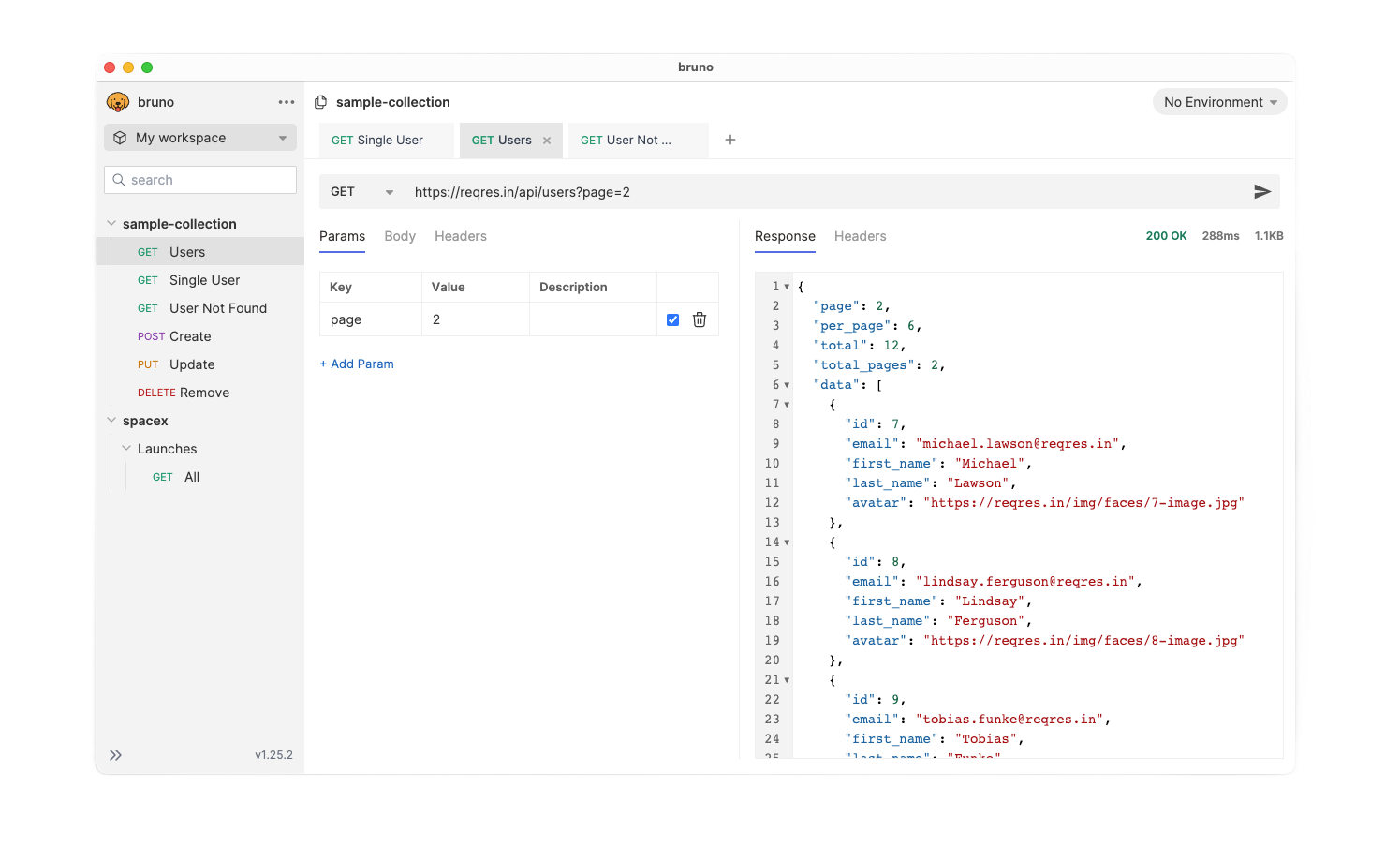Add a new request tab with plus icon
This screenshot has height=846, width=1400.
tap(730, 140)
